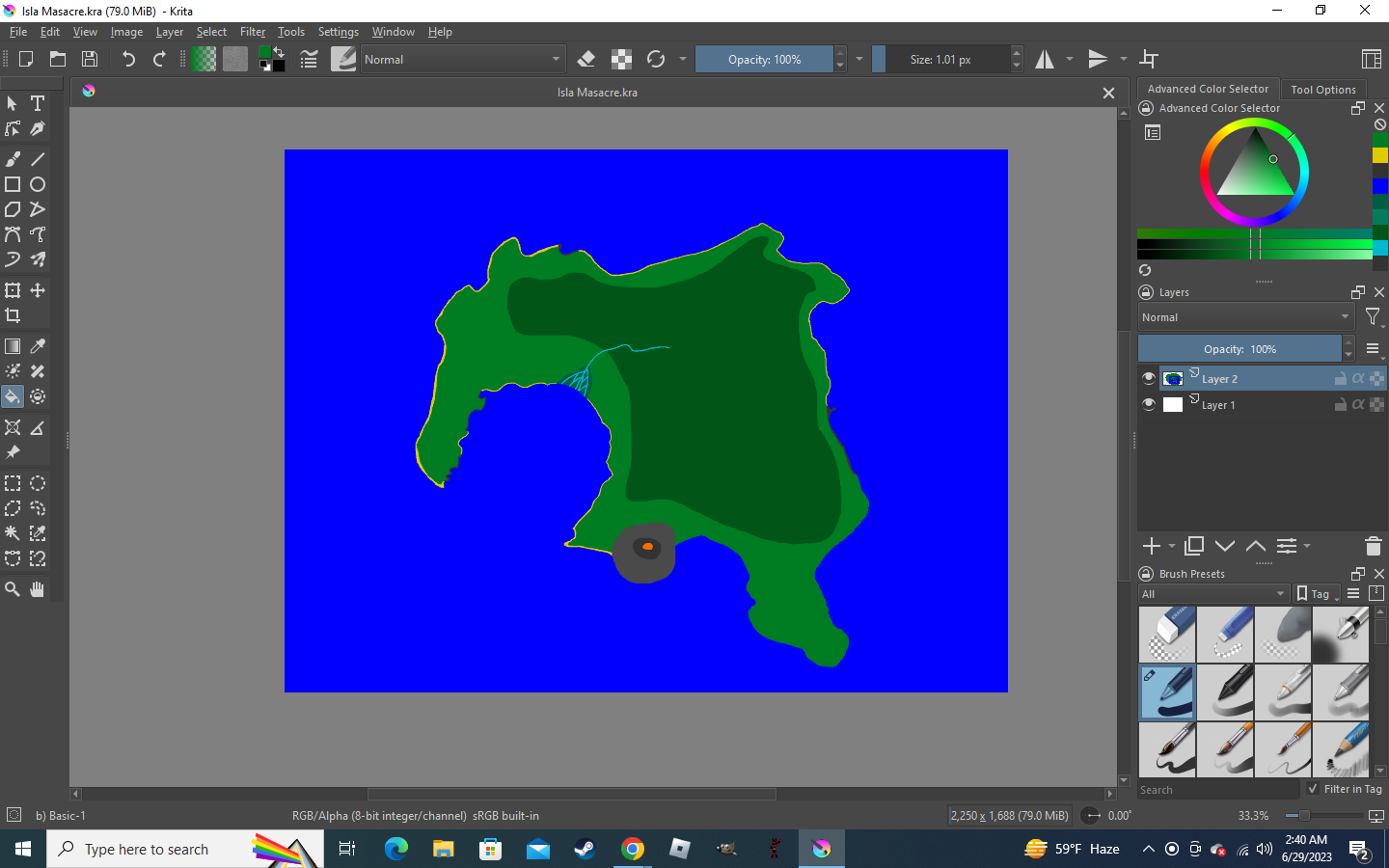Select the Measure tool

pos(38,427)
